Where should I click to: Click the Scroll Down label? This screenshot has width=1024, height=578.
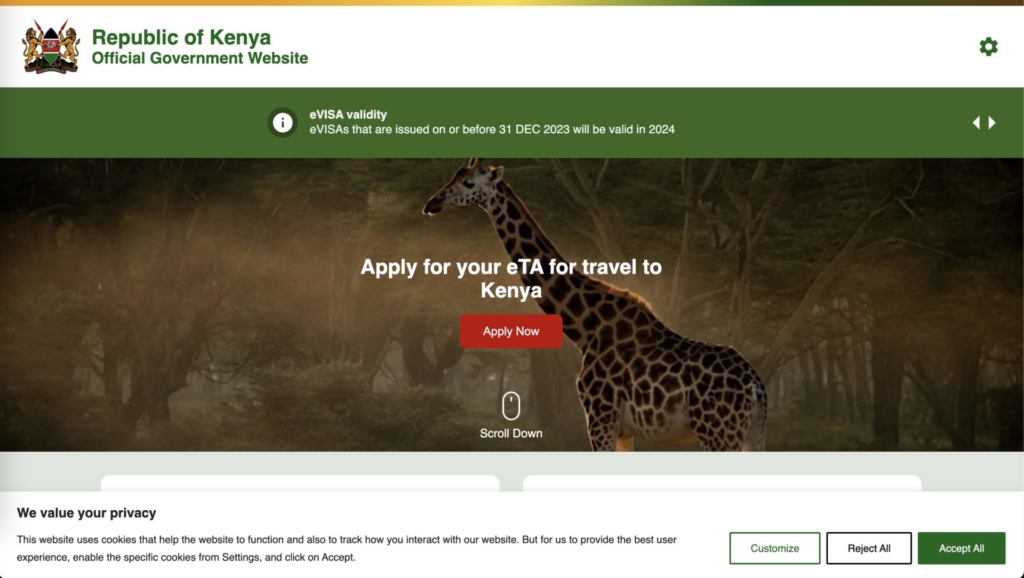click(x=511, y=433)
